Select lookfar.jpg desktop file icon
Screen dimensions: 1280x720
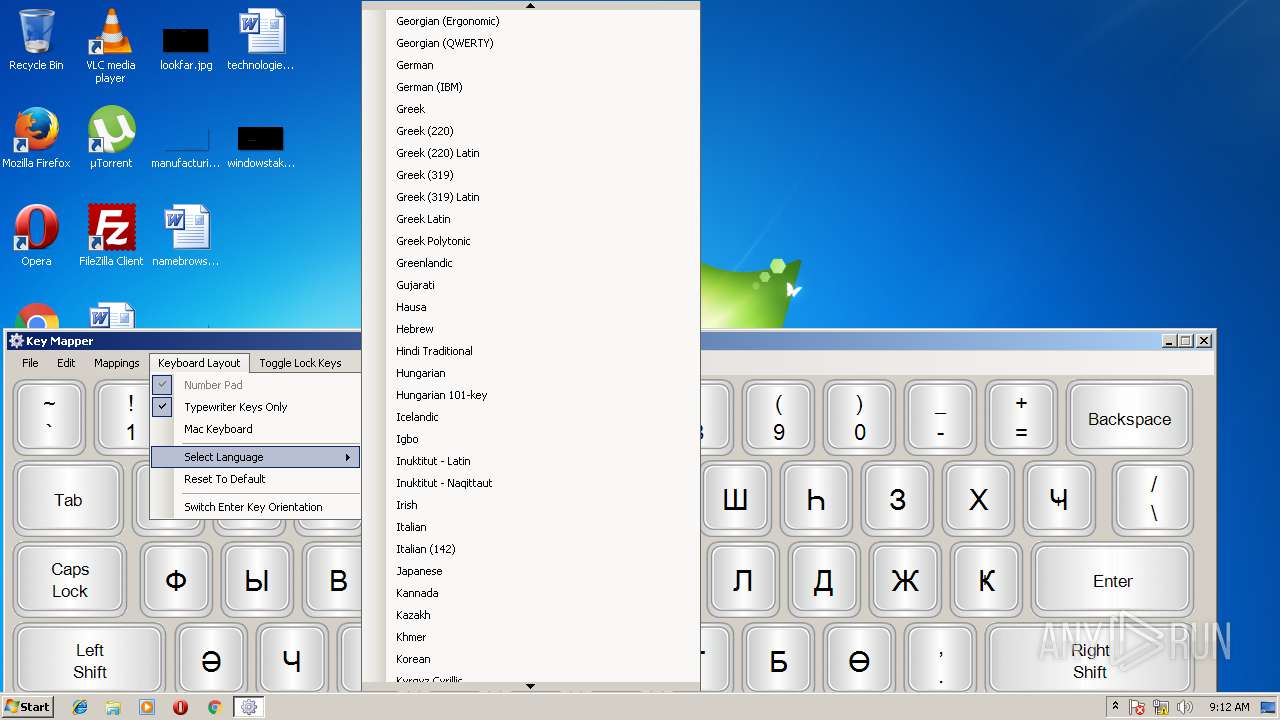186,48
